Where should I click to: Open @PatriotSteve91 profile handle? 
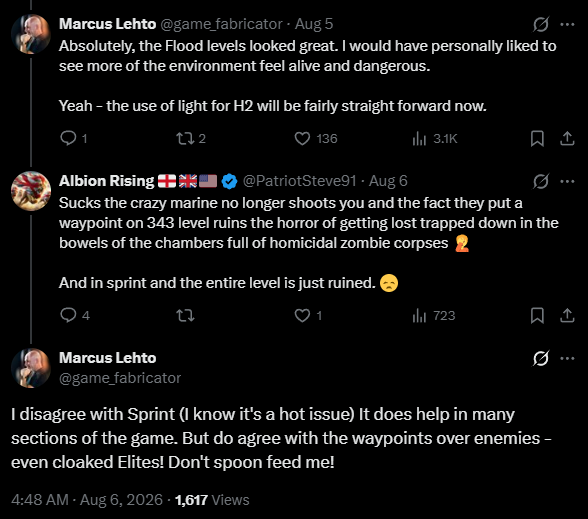(299, 181)
